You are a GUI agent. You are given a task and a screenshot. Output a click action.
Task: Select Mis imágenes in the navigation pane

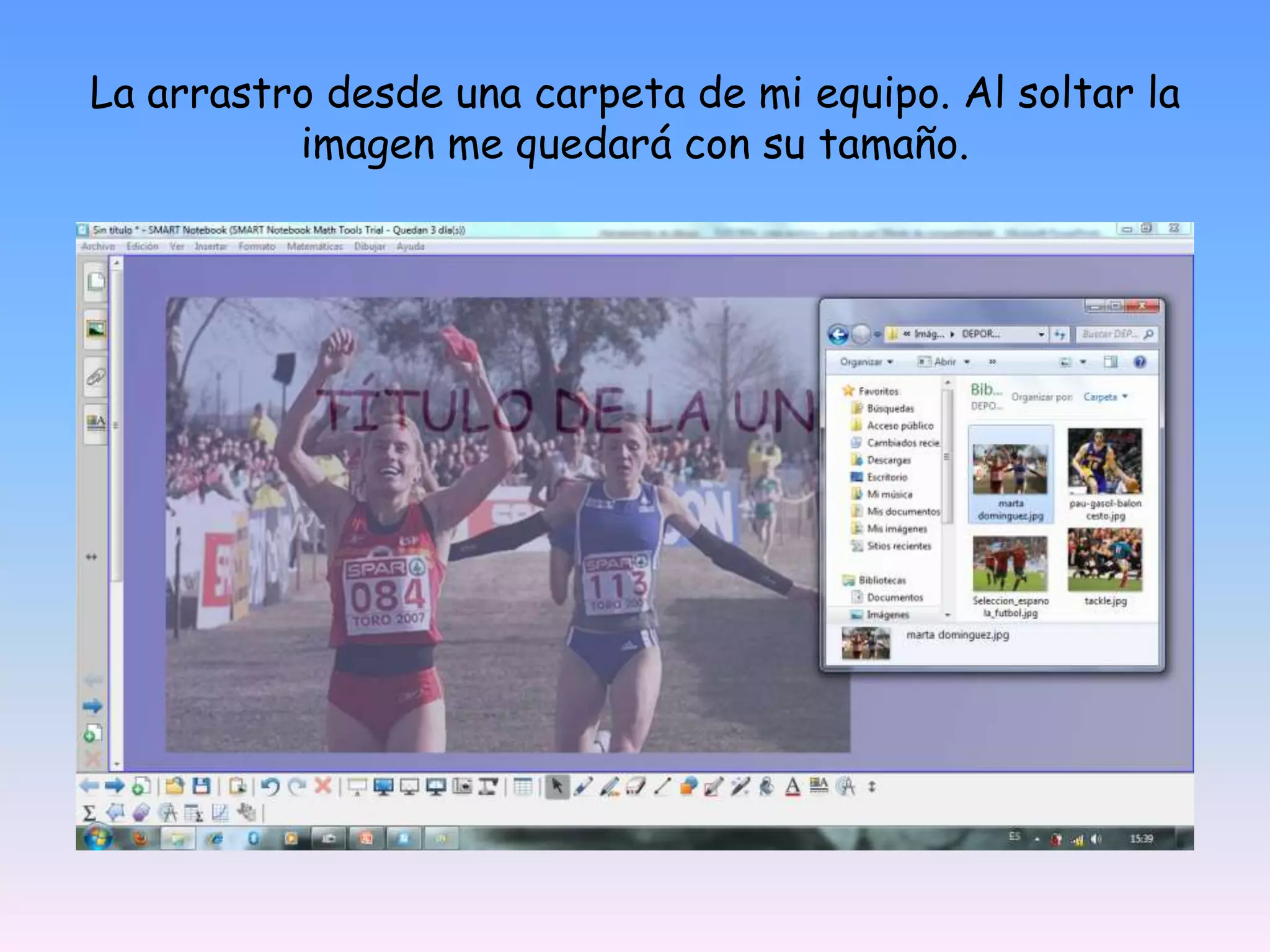[897, 529]
